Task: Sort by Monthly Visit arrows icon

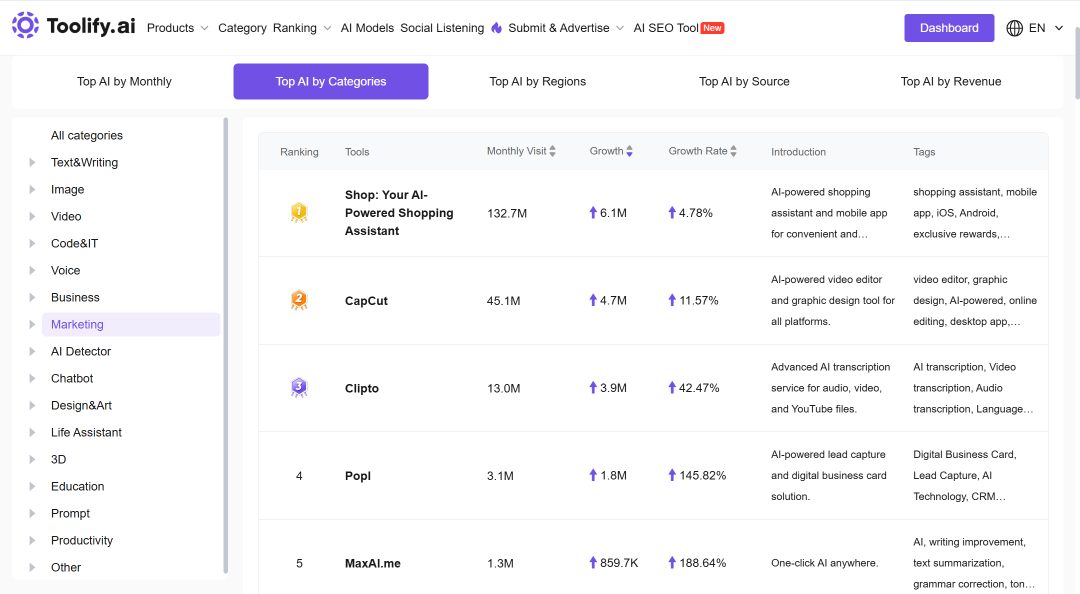Action: click(552, 151)
